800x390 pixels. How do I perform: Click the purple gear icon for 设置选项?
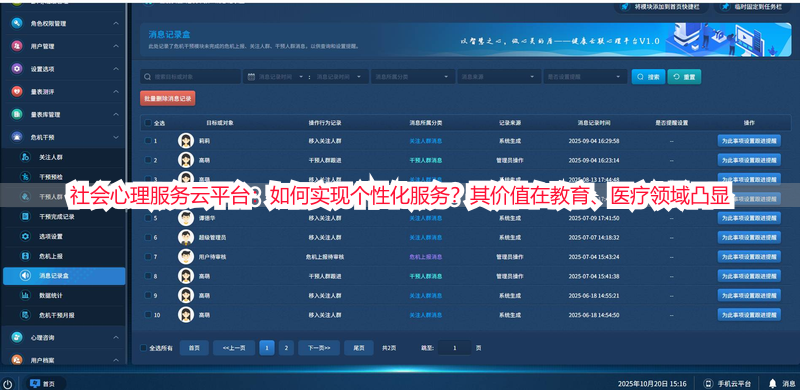pyautogui.click(x=17, y=69)
